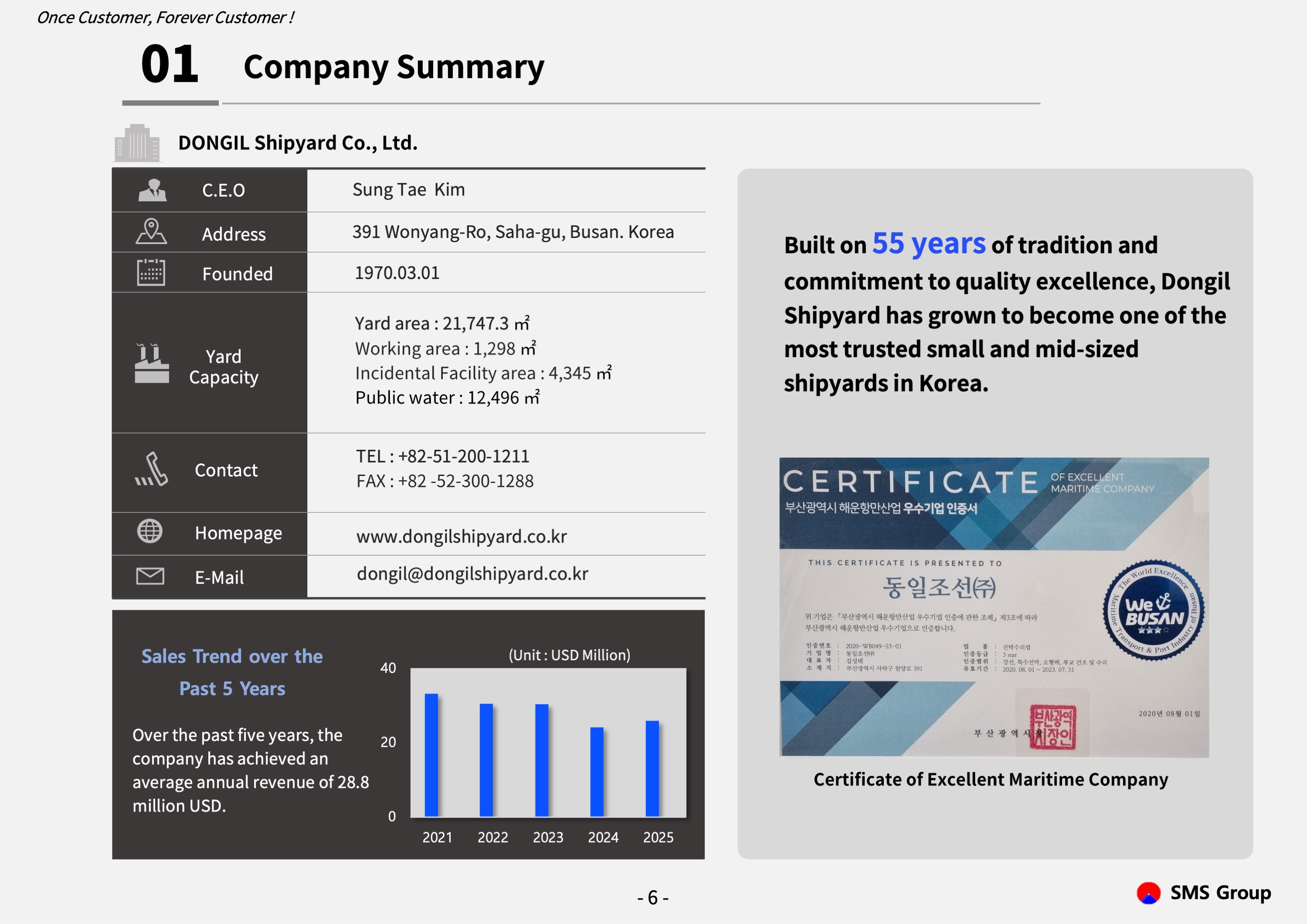Select the 2023 sales bar
This screenshot has width=1307, height=924.
542,761
